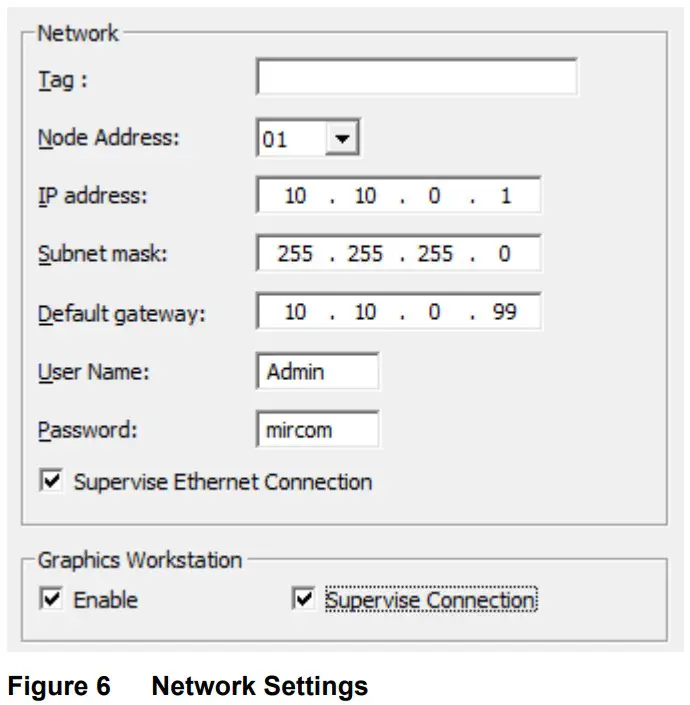Toggle Supervise Ethernet Connection checkbox
Viewport: 690px width, 705px height.
[x=50, y=482]
